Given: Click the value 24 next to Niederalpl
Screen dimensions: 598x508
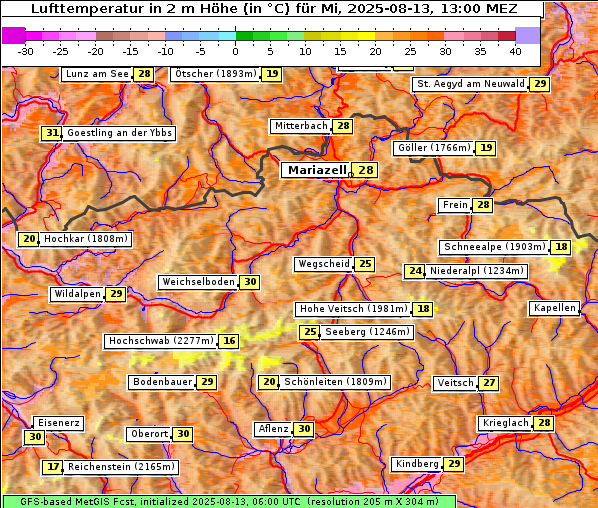Looking at the screenshot, I should (415, 271).
